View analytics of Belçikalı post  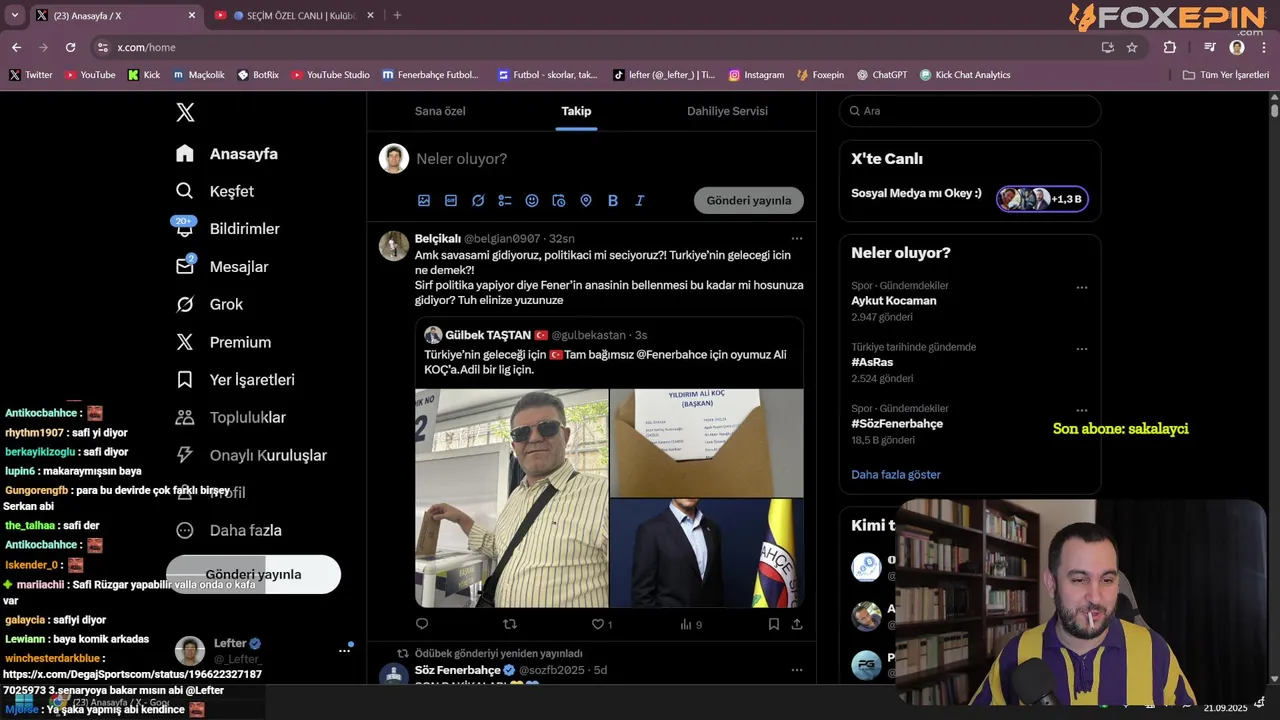[x=691, y=624]
